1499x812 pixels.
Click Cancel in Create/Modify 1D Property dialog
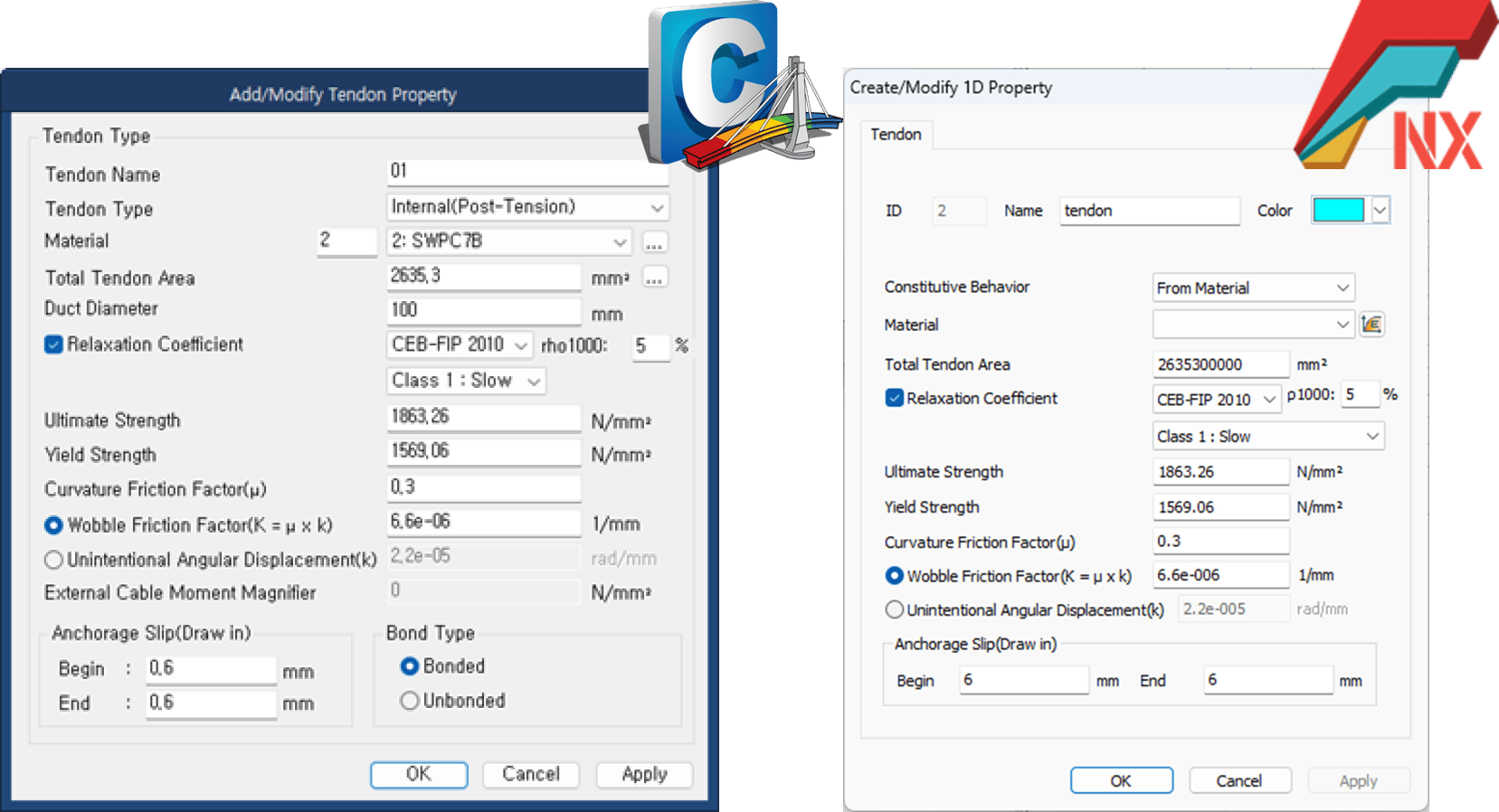(1238, 780)
